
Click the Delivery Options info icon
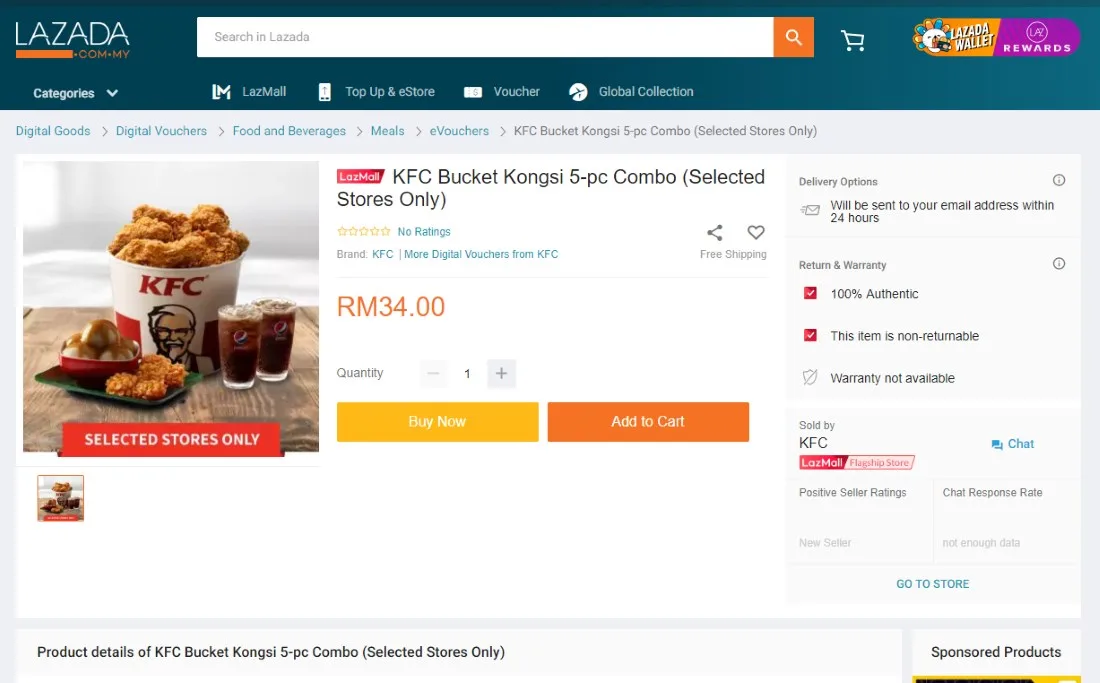pos(1059,180)
